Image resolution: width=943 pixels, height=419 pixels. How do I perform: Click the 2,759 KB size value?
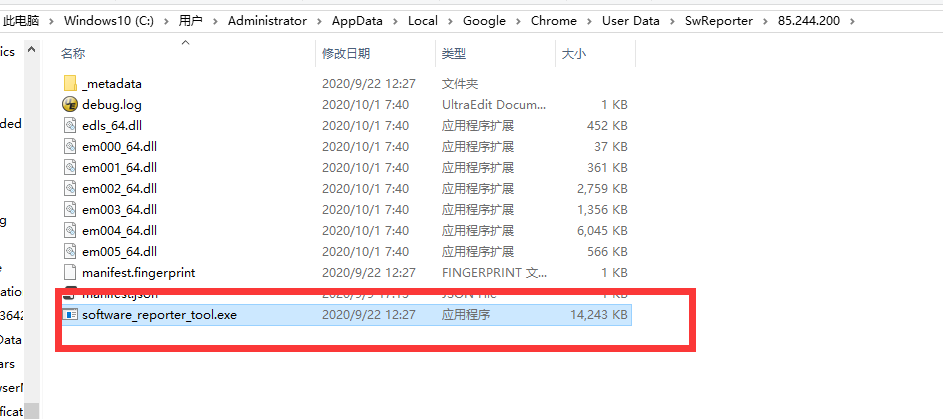point(602,189)
